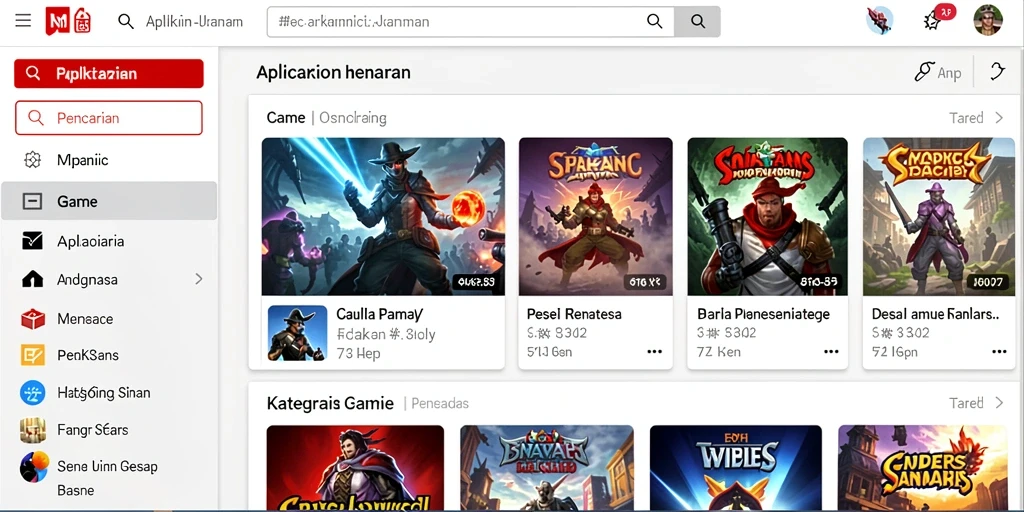Open the hamburger menu icon
The width and height of the screenshot is (1024, 512).
pyautogui.click(x=24, y=21)
